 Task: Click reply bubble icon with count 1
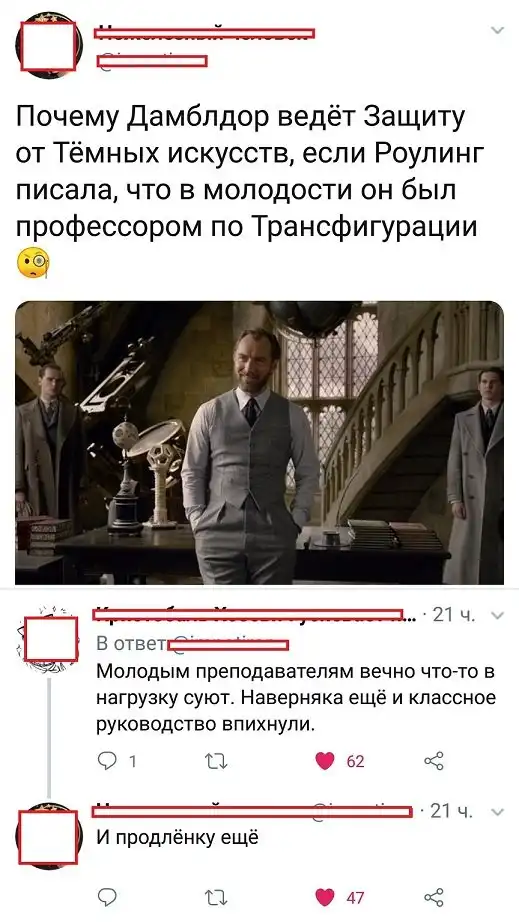[107, 761]
